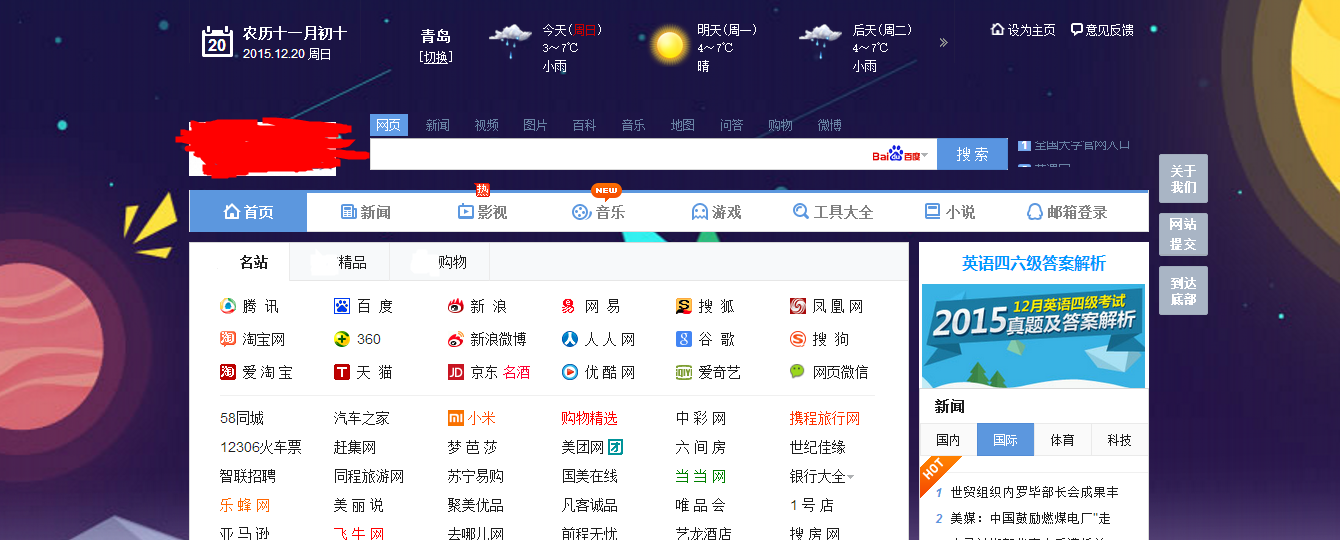The width and height of the screenshot is (1340, 540).
Task: Click the Sogou 搜狗 orange icon
Action: [x=798, y=339]
